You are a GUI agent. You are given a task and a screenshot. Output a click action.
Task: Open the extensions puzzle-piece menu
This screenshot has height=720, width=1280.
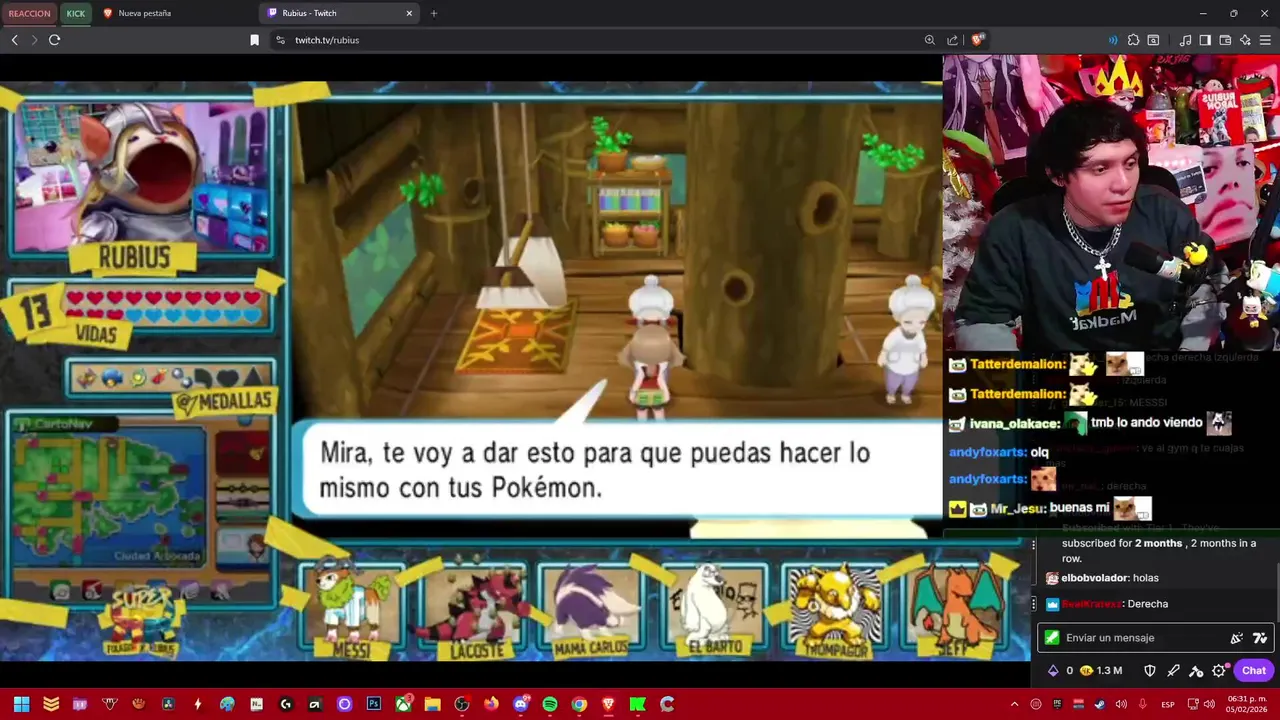pyautogui.click(x=1133, y=40)
